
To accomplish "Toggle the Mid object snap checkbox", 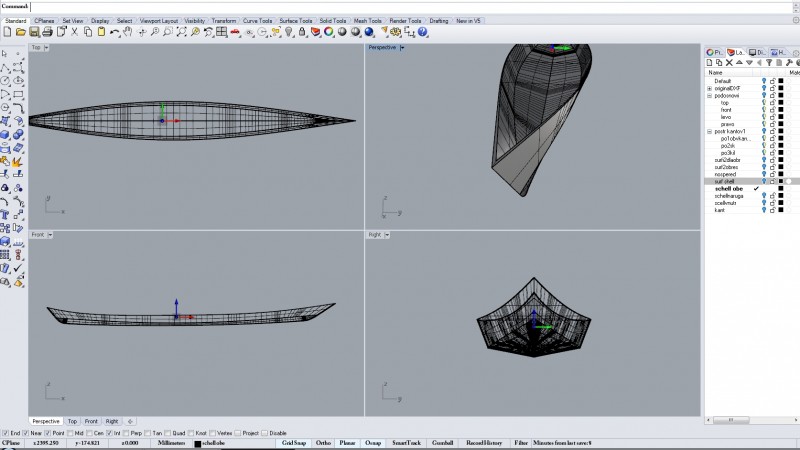I will click(x=72, y=433).
